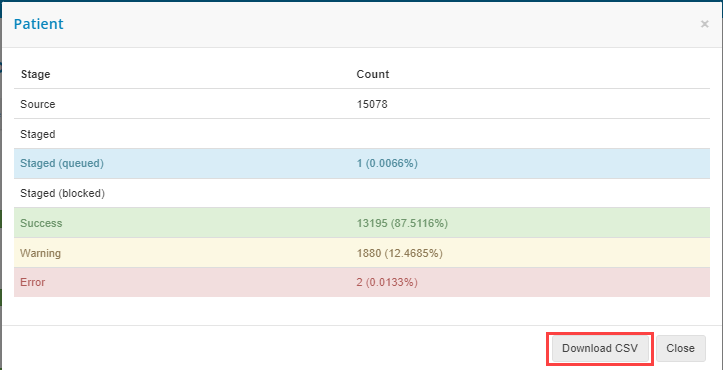Screen dimensions: 723x370
Task: Select the Patient dialog title
Action: click(x=39, y=24)
